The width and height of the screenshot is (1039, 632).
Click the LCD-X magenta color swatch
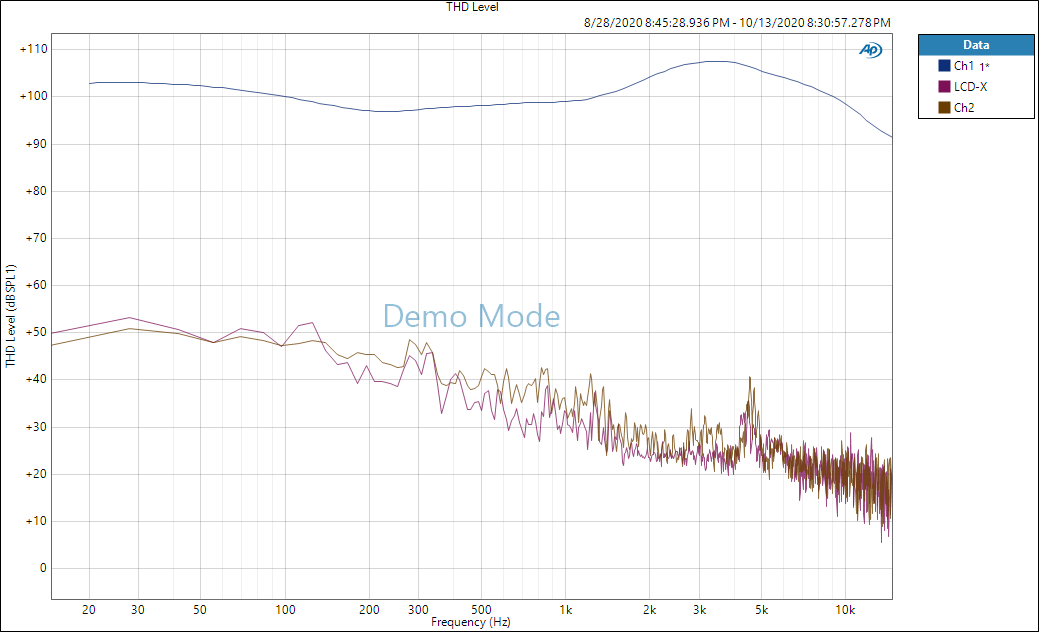(x=944, y=87)
